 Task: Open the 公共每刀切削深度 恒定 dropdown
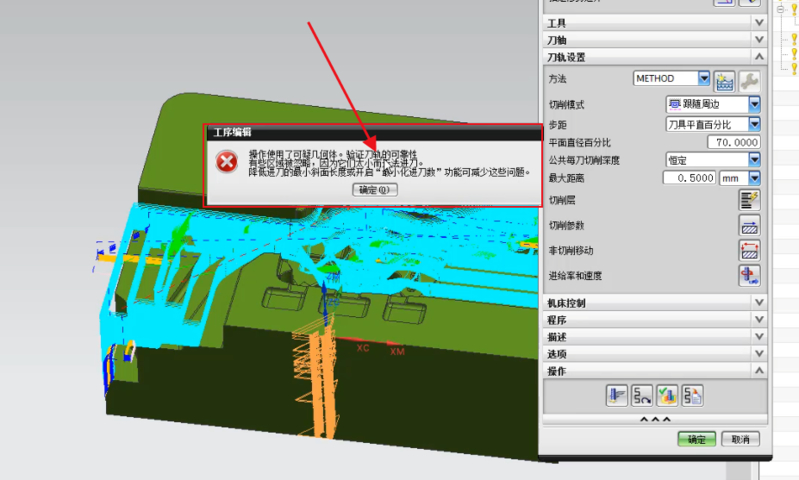pyautogui.click(x=754, y=160)
